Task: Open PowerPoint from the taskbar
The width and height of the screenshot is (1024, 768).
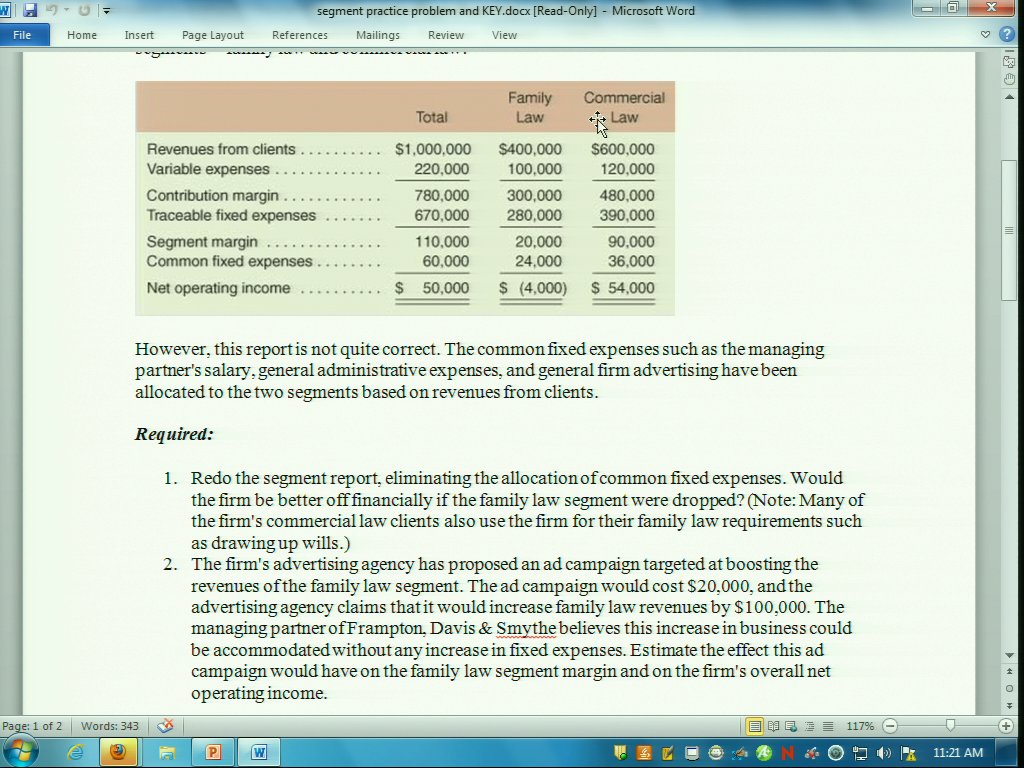Action: tap(213, 752)
